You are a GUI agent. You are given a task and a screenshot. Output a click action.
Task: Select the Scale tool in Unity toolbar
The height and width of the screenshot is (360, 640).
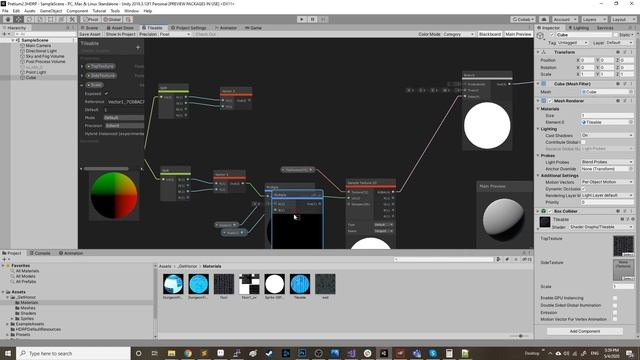40,19
